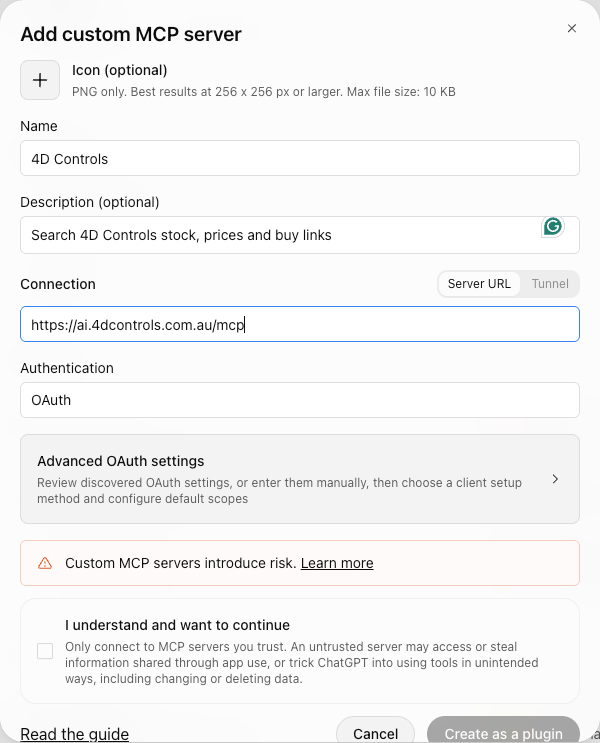Add an icon with the plus button
600x743 pixels.
(x=40, y=80)
